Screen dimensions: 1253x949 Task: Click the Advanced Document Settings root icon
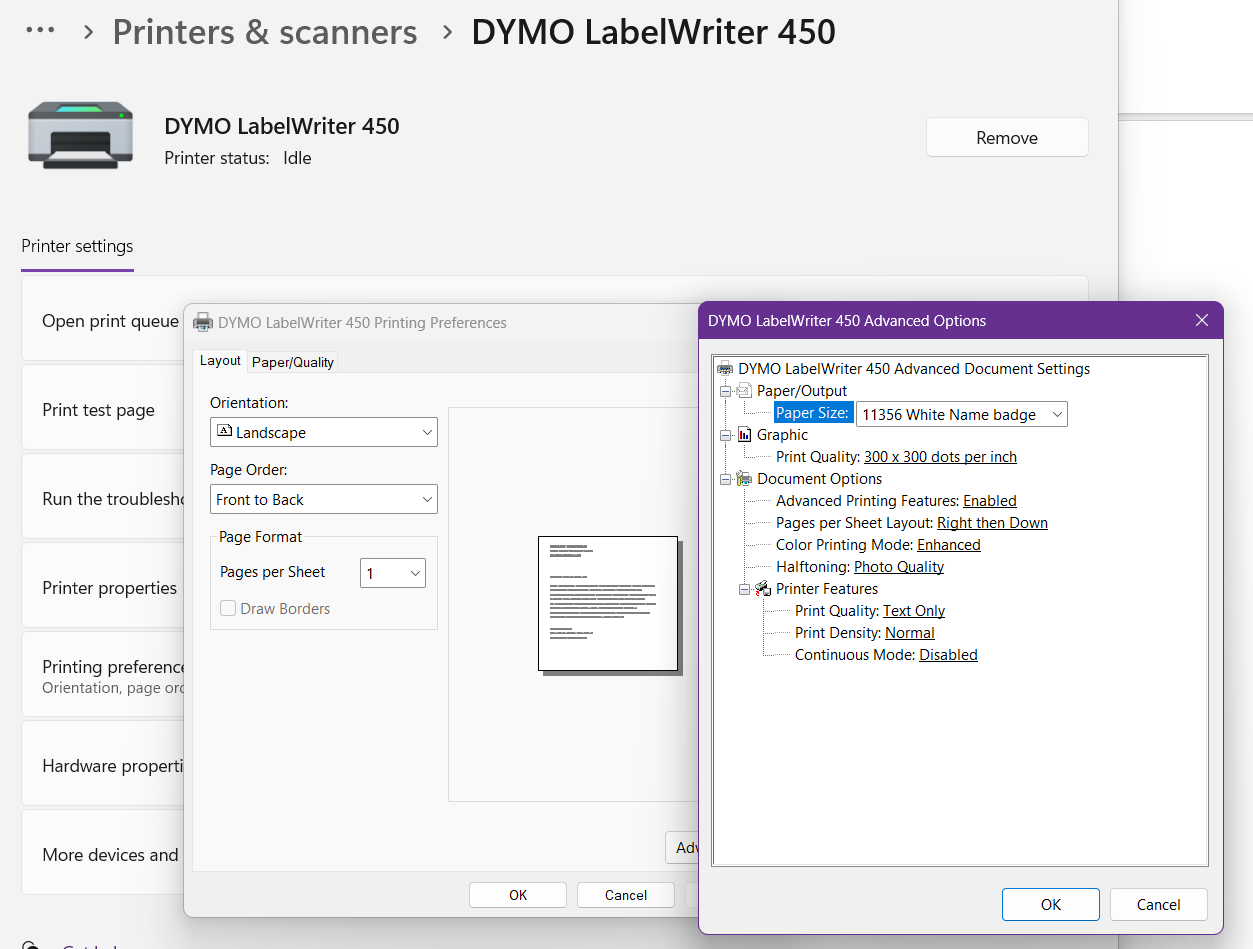tap(725, 369)
